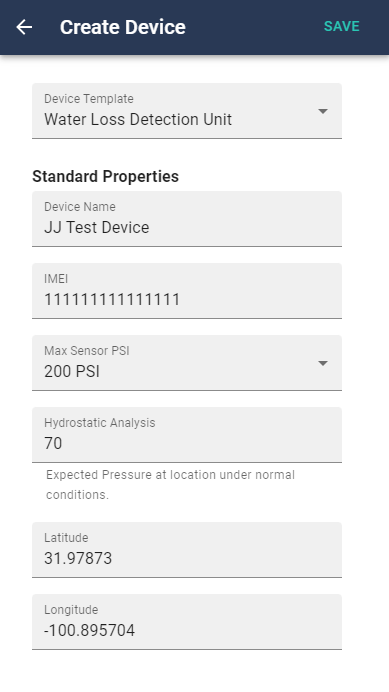Screen dimensions: 389x692
Task: Go back using the left arrow icon
Action: point(24,27)
